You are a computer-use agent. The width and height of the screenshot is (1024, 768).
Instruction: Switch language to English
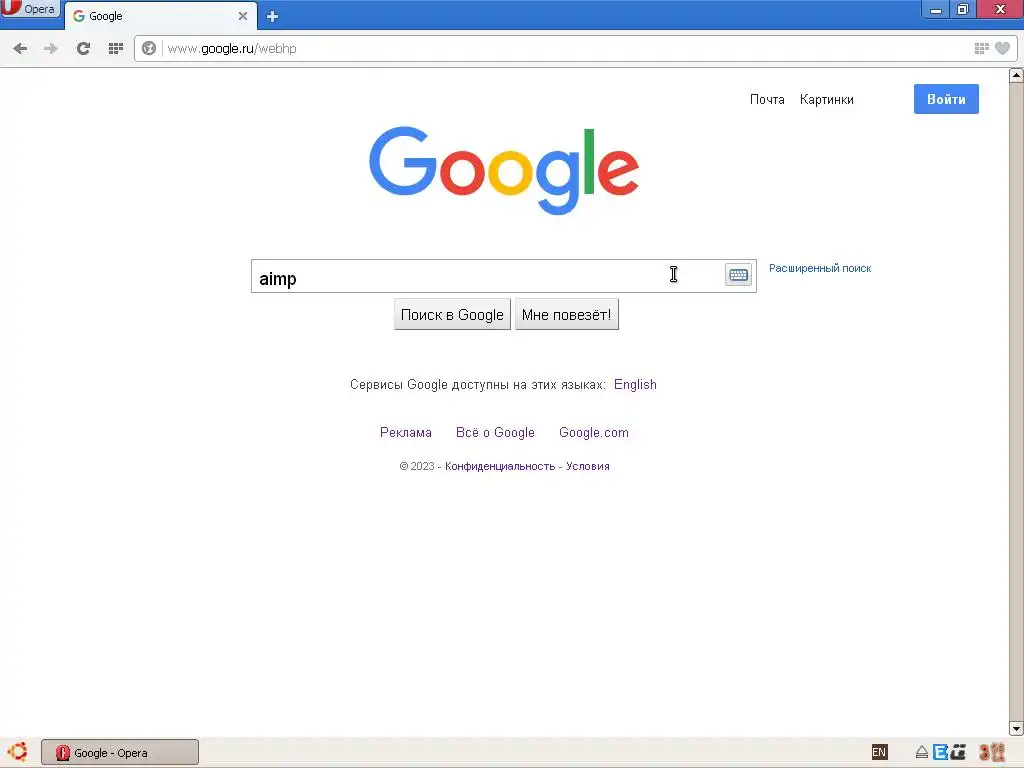click(635, 385)
